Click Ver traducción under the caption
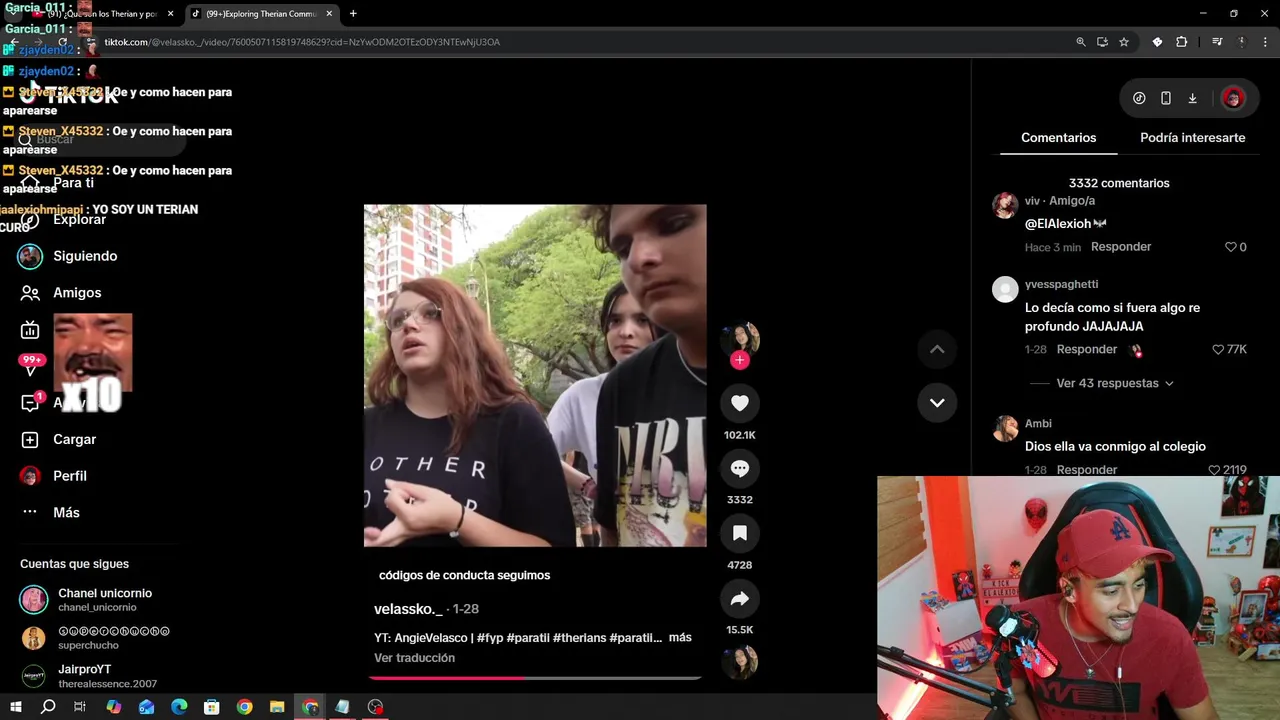The width and height of the screenshot is (1280, 720). pos(414,658)
